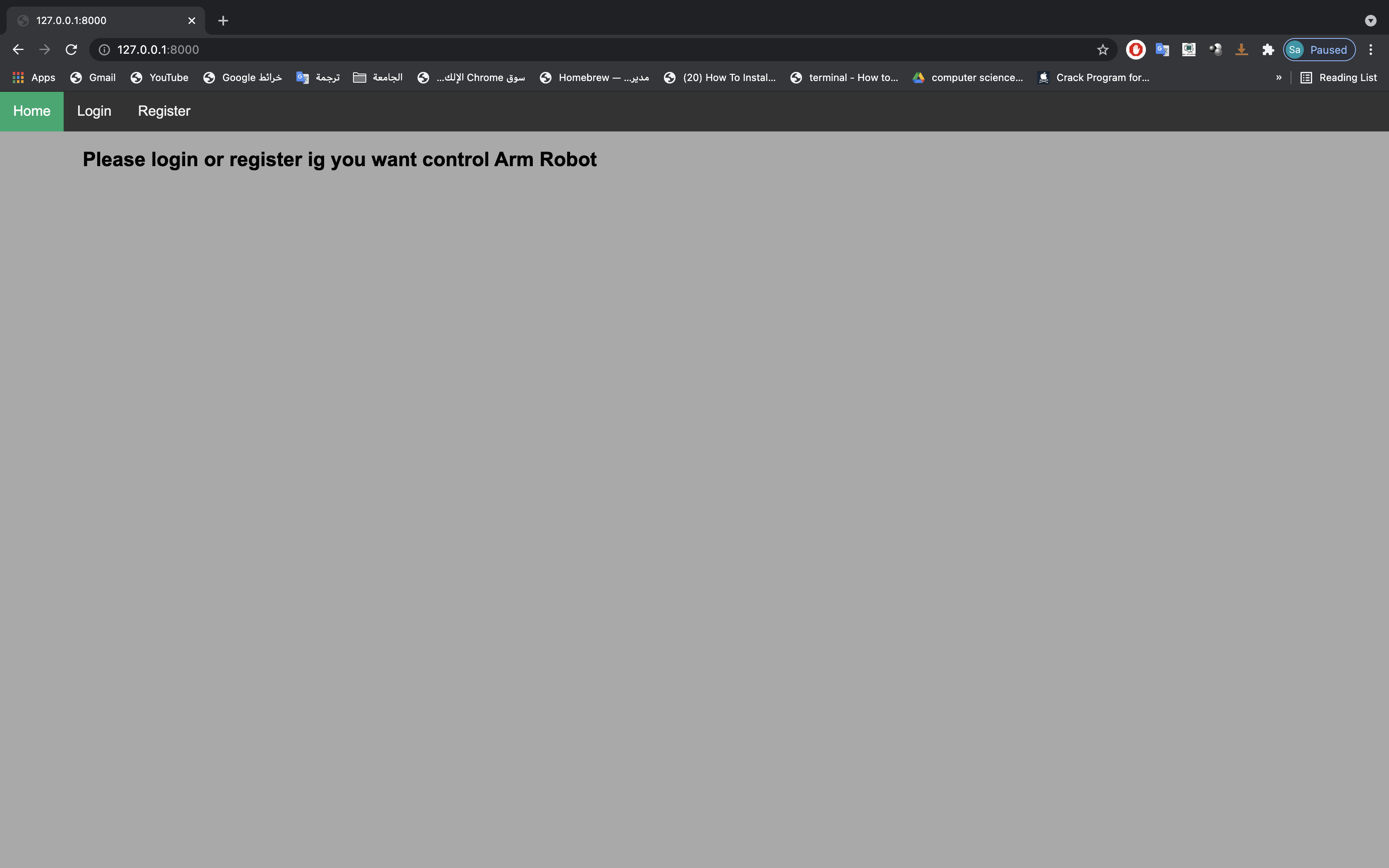1389x868 pixels.
Task: Open Chrome's three-dot settings menu
Action: 1371,49
